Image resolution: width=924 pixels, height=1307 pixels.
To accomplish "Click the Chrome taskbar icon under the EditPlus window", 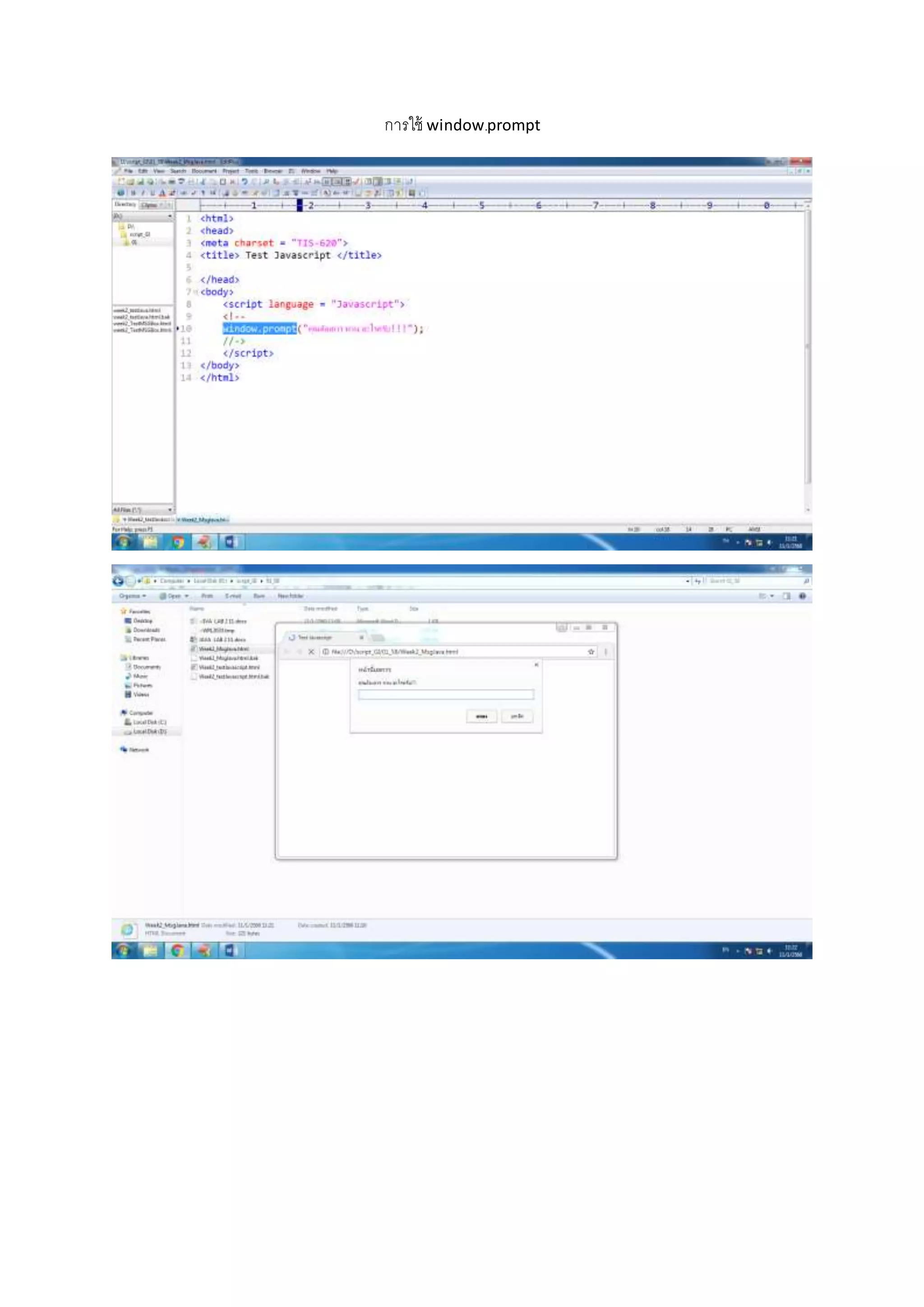I will click(x=178, y=542).
